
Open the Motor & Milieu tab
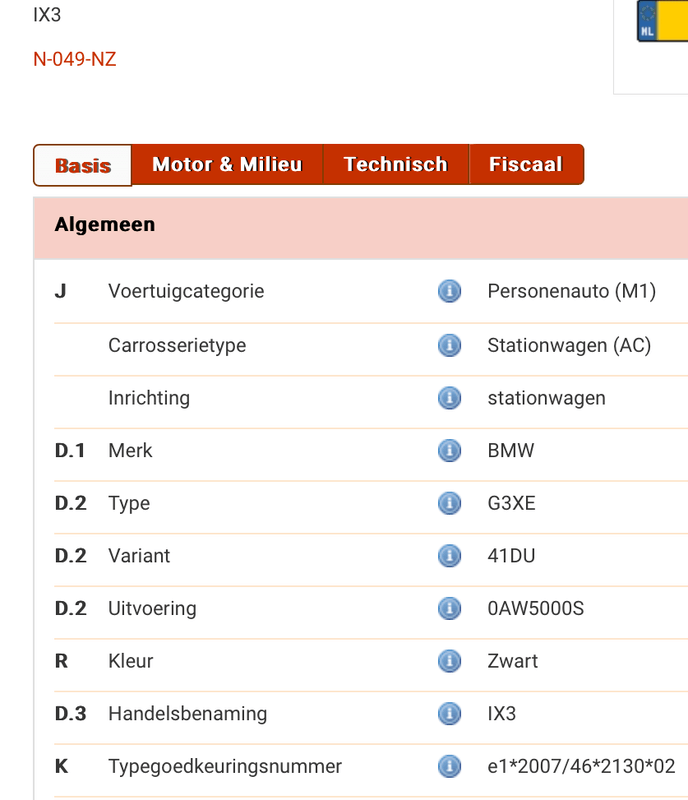click(x=227, y=165)
